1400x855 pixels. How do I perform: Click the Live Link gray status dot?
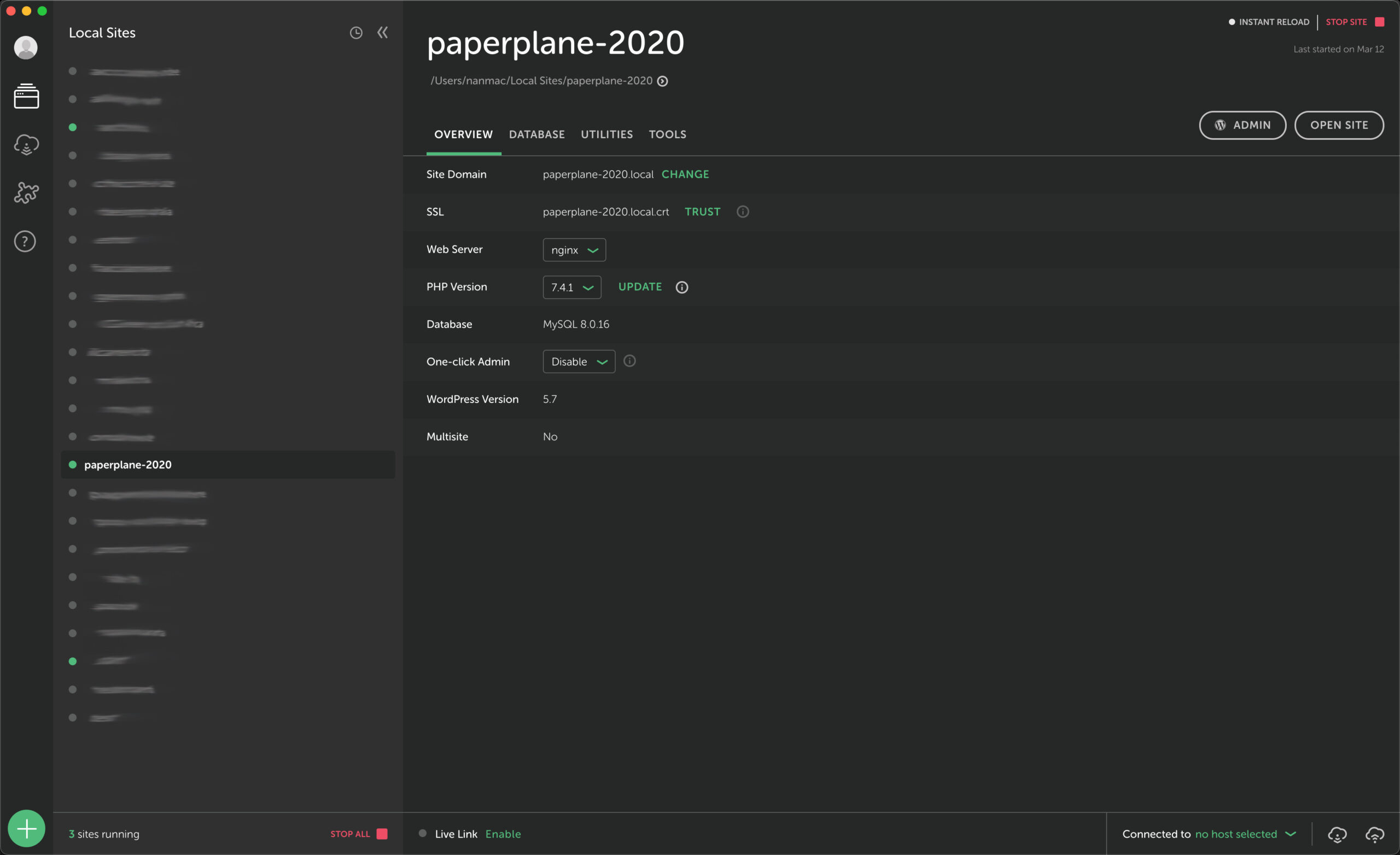tap(423, 834)
